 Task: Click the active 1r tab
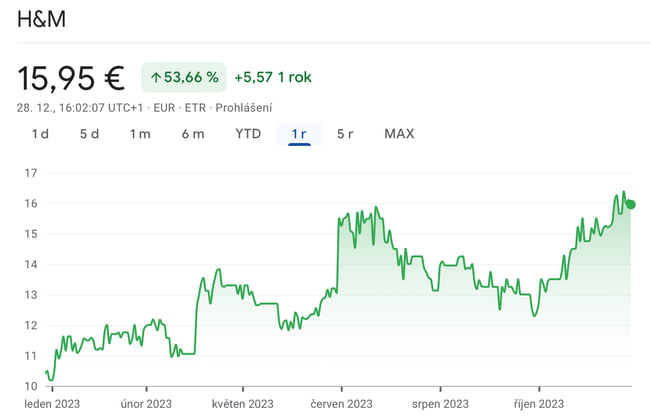coord(299,134)
